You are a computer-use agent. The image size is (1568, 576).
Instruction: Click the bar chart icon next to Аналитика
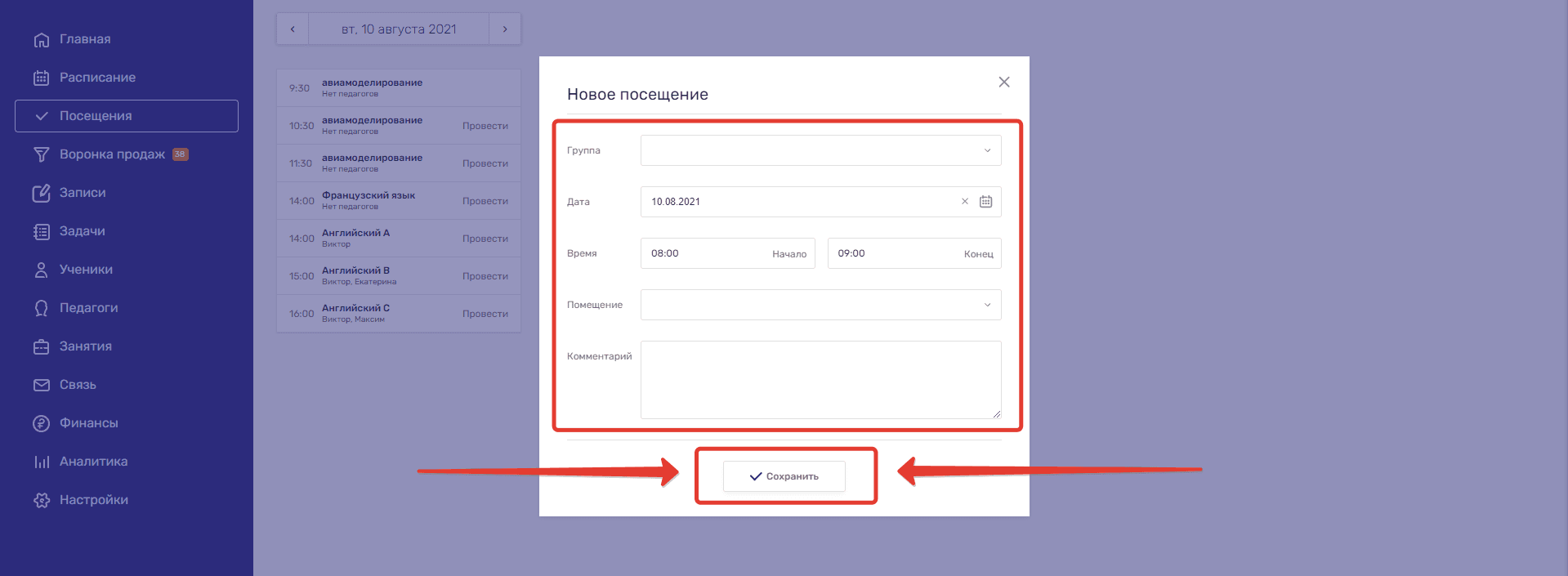click(41, 462)
